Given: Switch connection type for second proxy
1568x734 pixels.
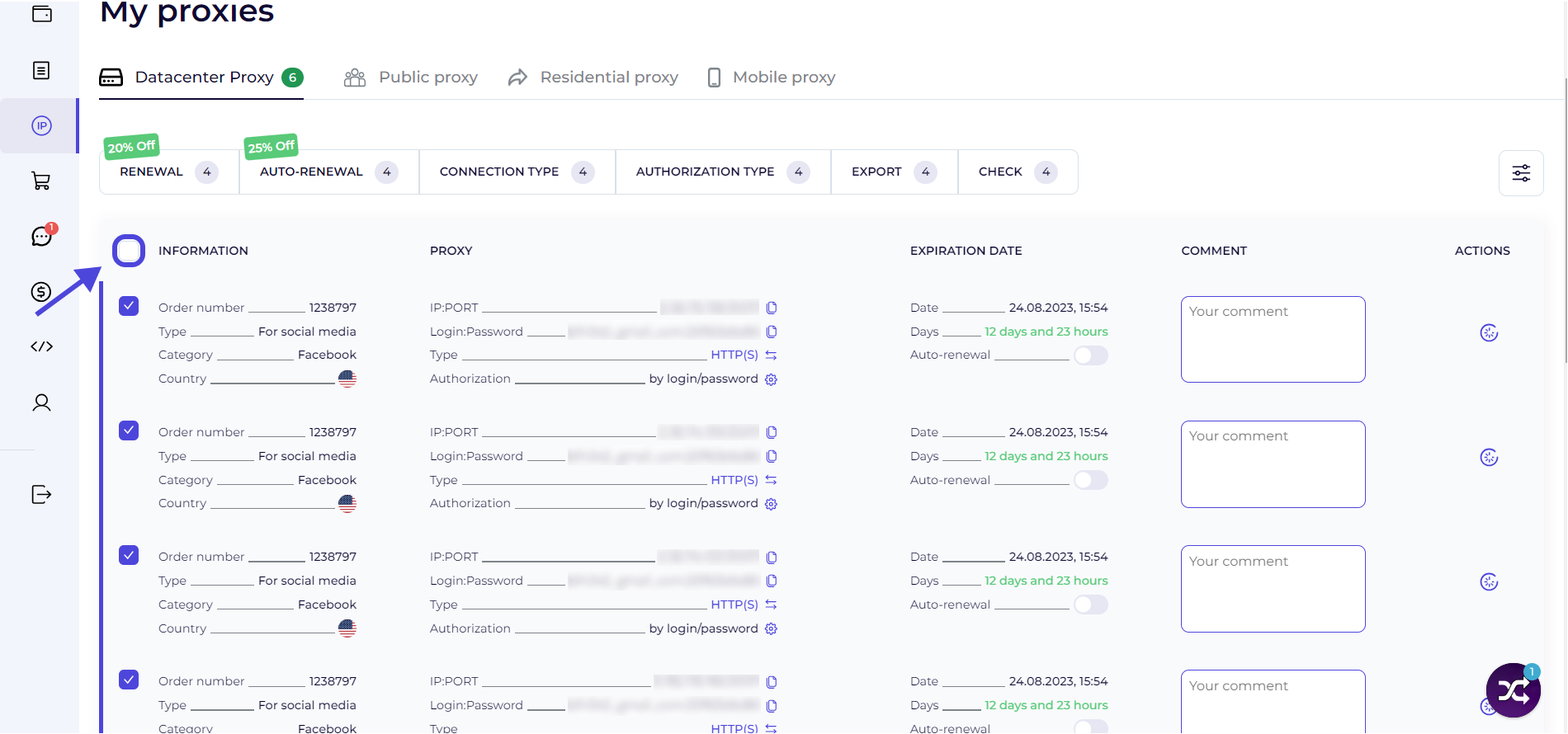Looking at the screenshot, I should coord(771,480).
